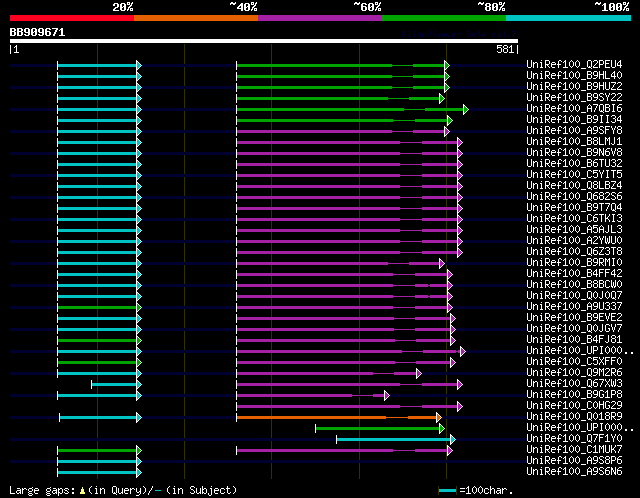Open hit UniRef100_B9II34
The width and height of the screenshot is (640, 498).
[574, 119]
